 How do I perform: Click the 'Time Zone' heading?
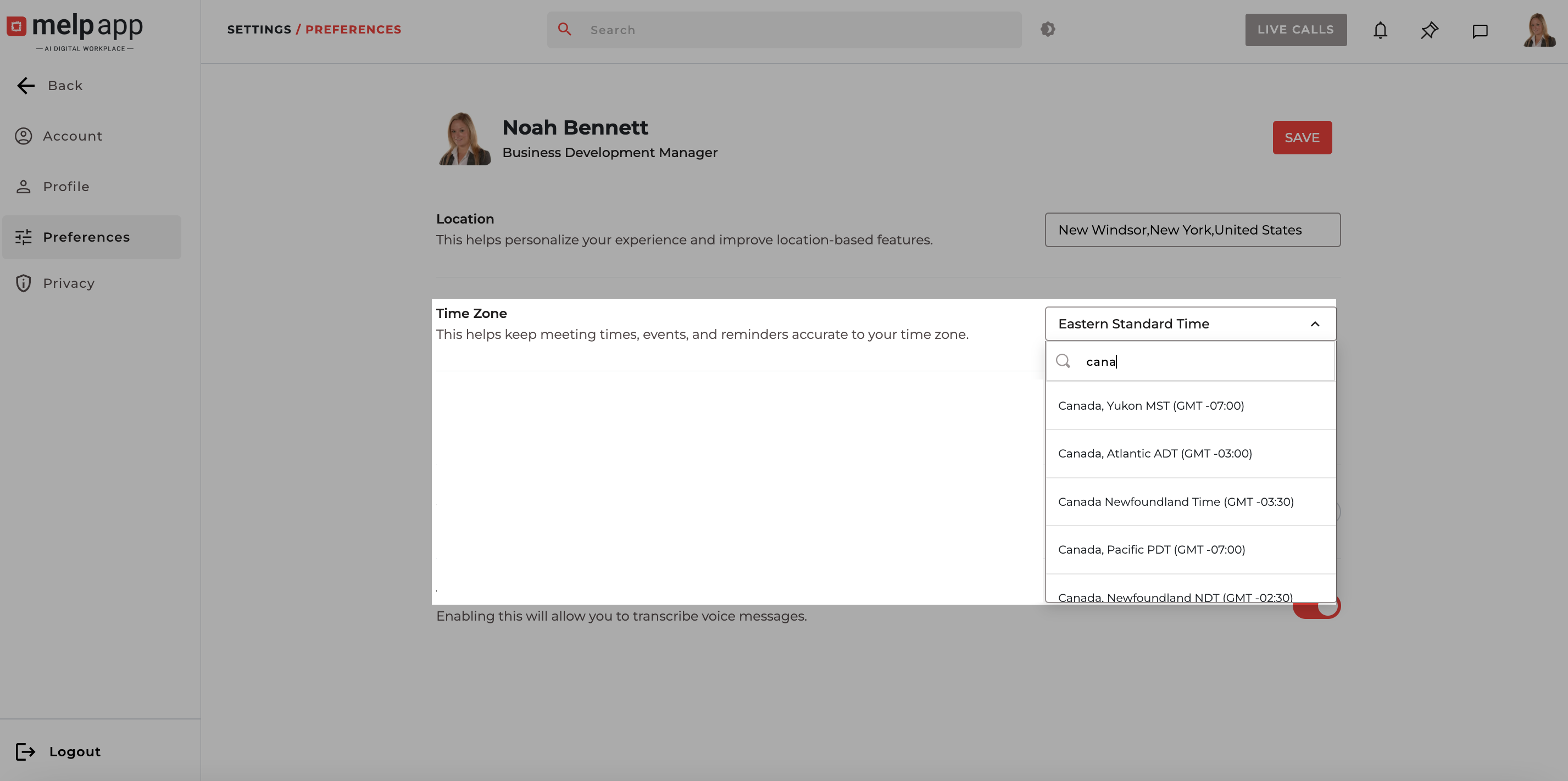[x=471, y=314]
